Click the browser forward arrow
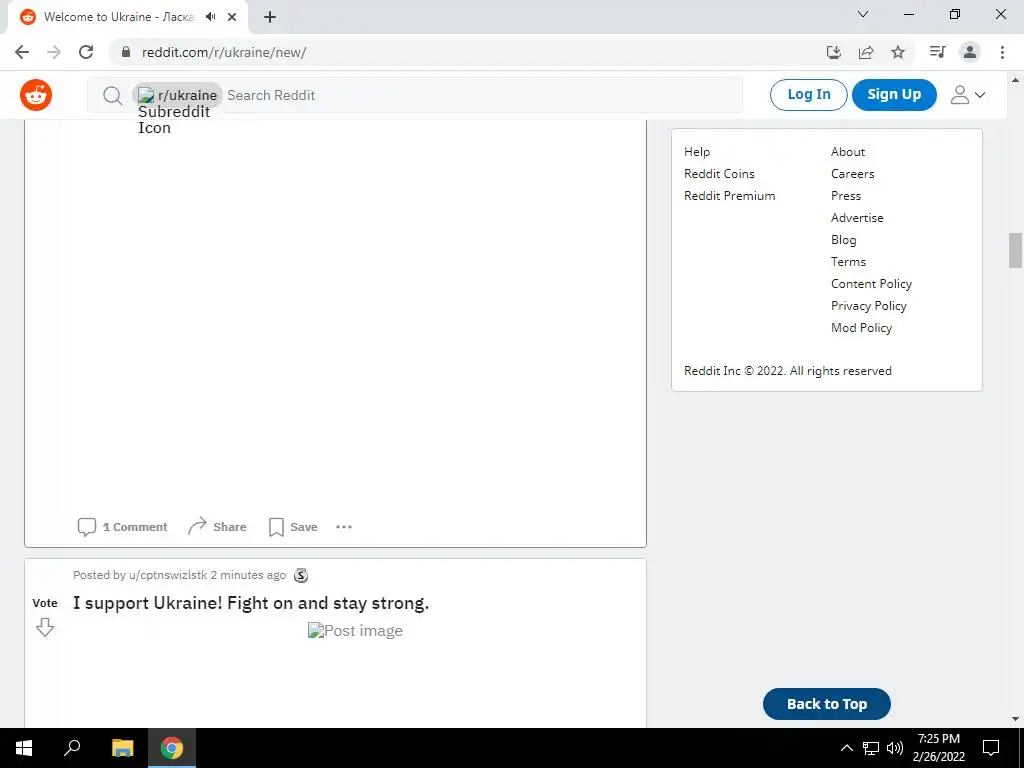Viewport: 1024px width, 768px height. 54,52
